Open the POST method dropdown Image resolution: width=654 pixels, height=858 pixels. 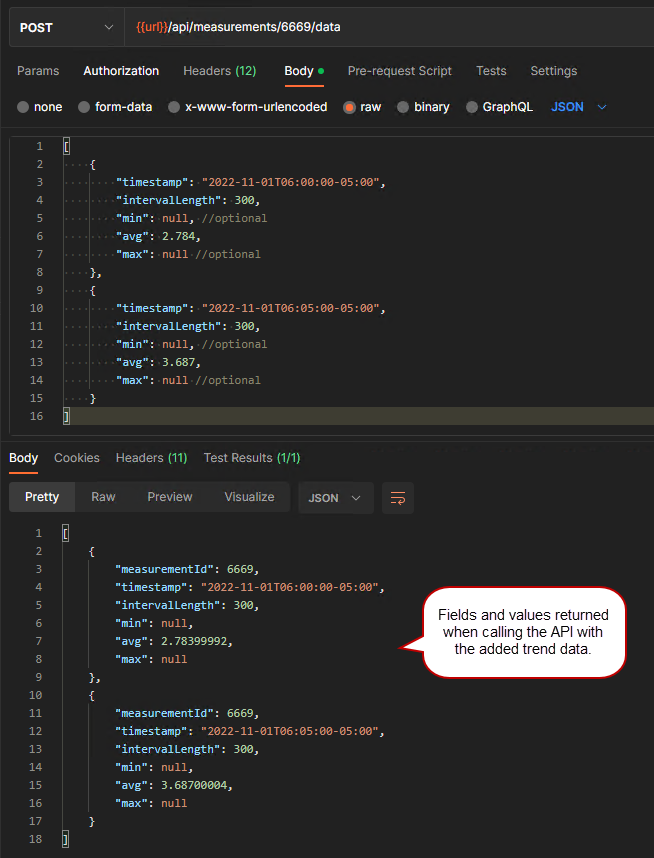65,27
